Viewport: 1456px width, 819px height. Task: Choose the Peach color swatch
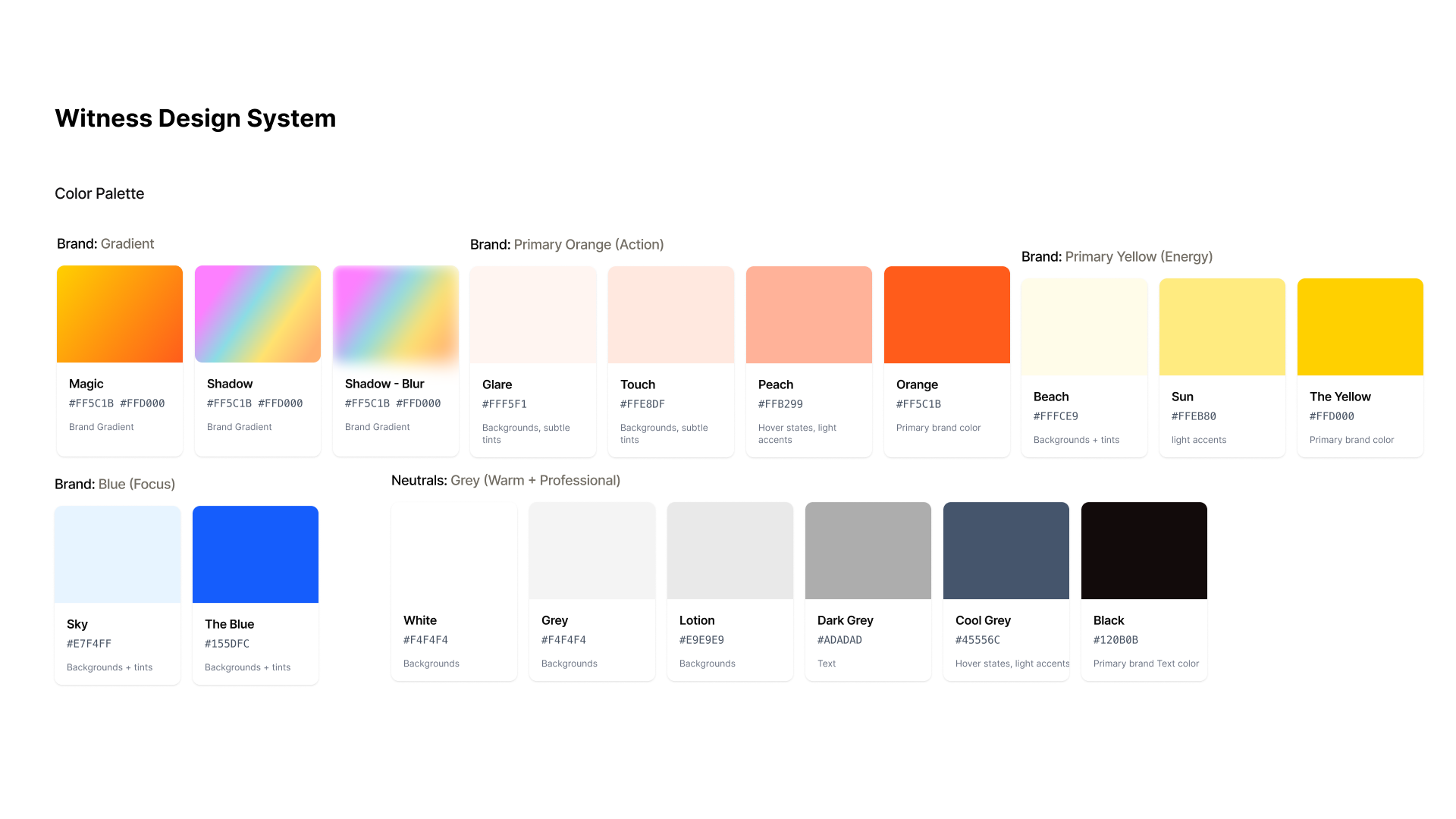(x=809, y=315)
